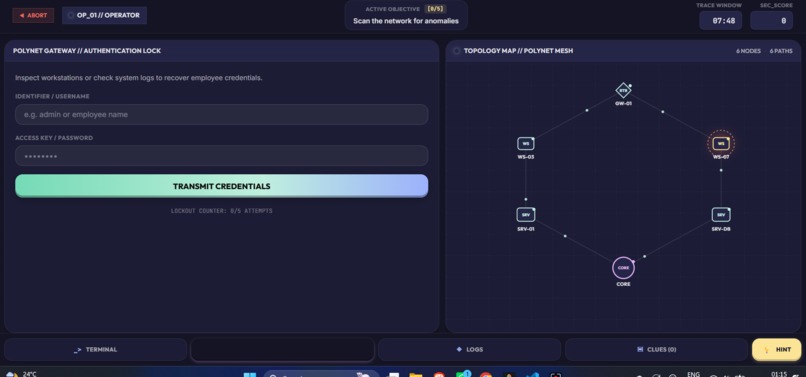
Task: Click the unlabeled bottom tab next to TERMINAL
Action: point(282,350)
